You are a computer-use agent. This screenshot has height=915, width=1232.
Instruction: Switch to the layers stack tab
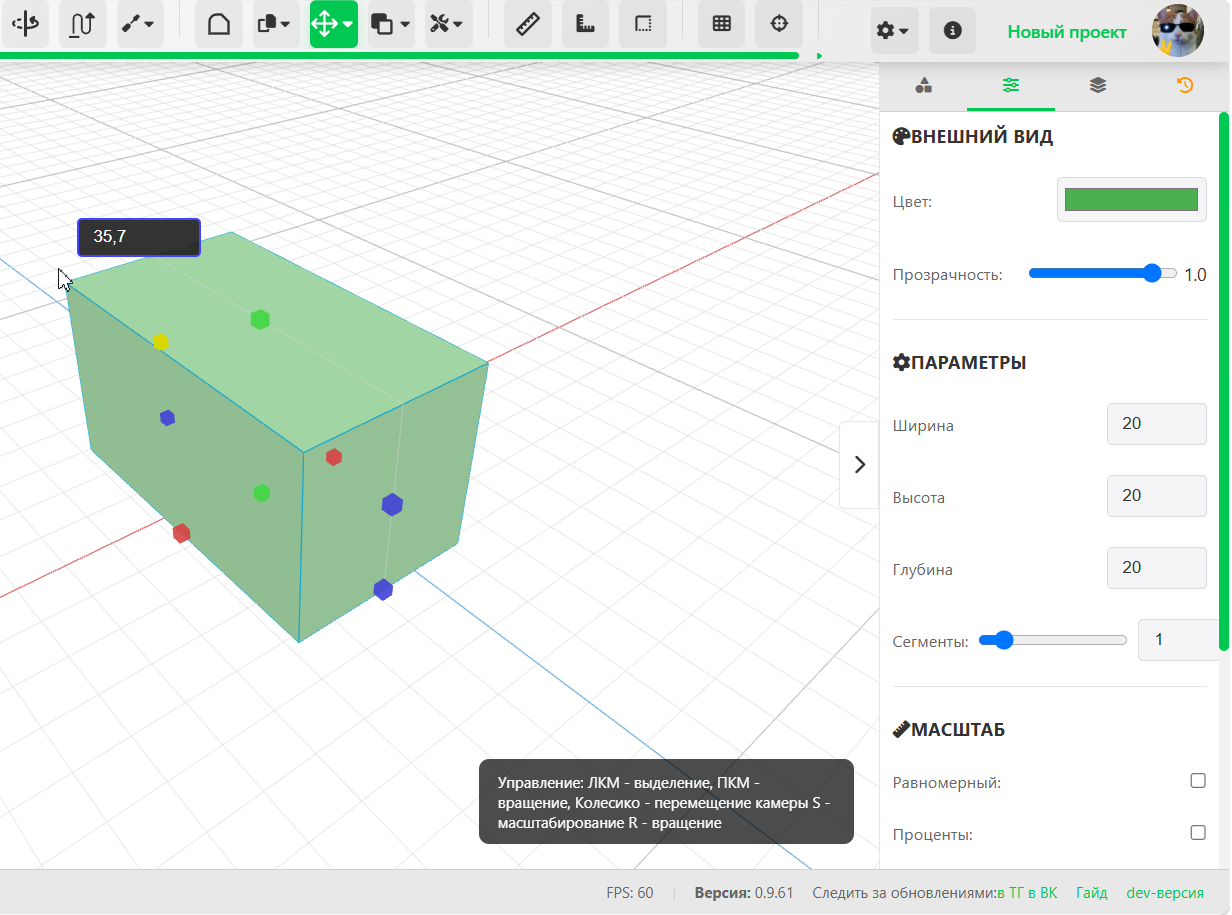coord(1098,85)
